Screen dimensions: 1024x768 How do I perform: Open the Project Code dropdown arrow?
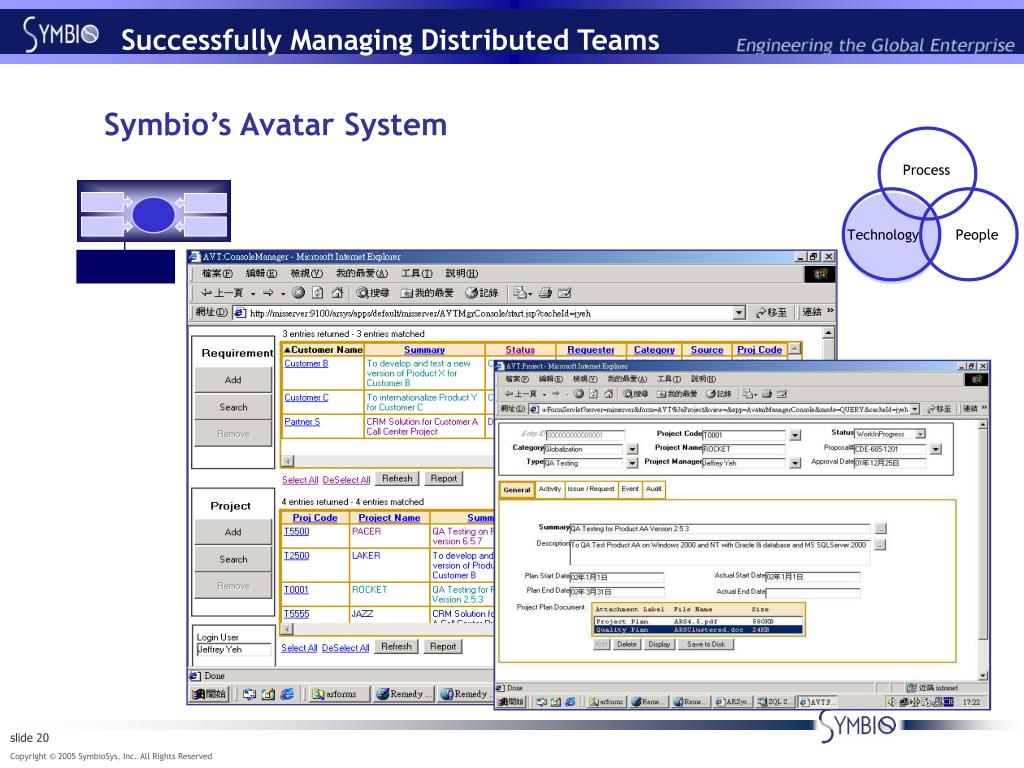pos(795,435)
